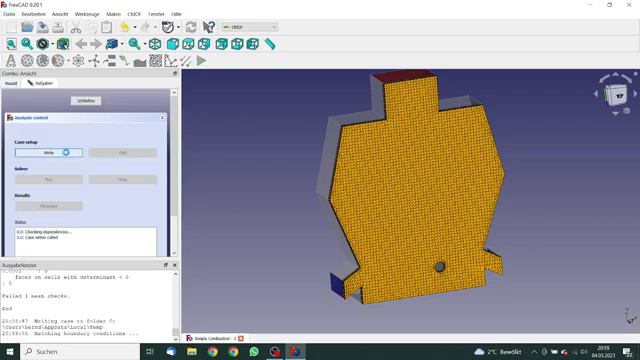Click the Status log text area
This screenshot has width=640, height=360.
coord(86,241)
